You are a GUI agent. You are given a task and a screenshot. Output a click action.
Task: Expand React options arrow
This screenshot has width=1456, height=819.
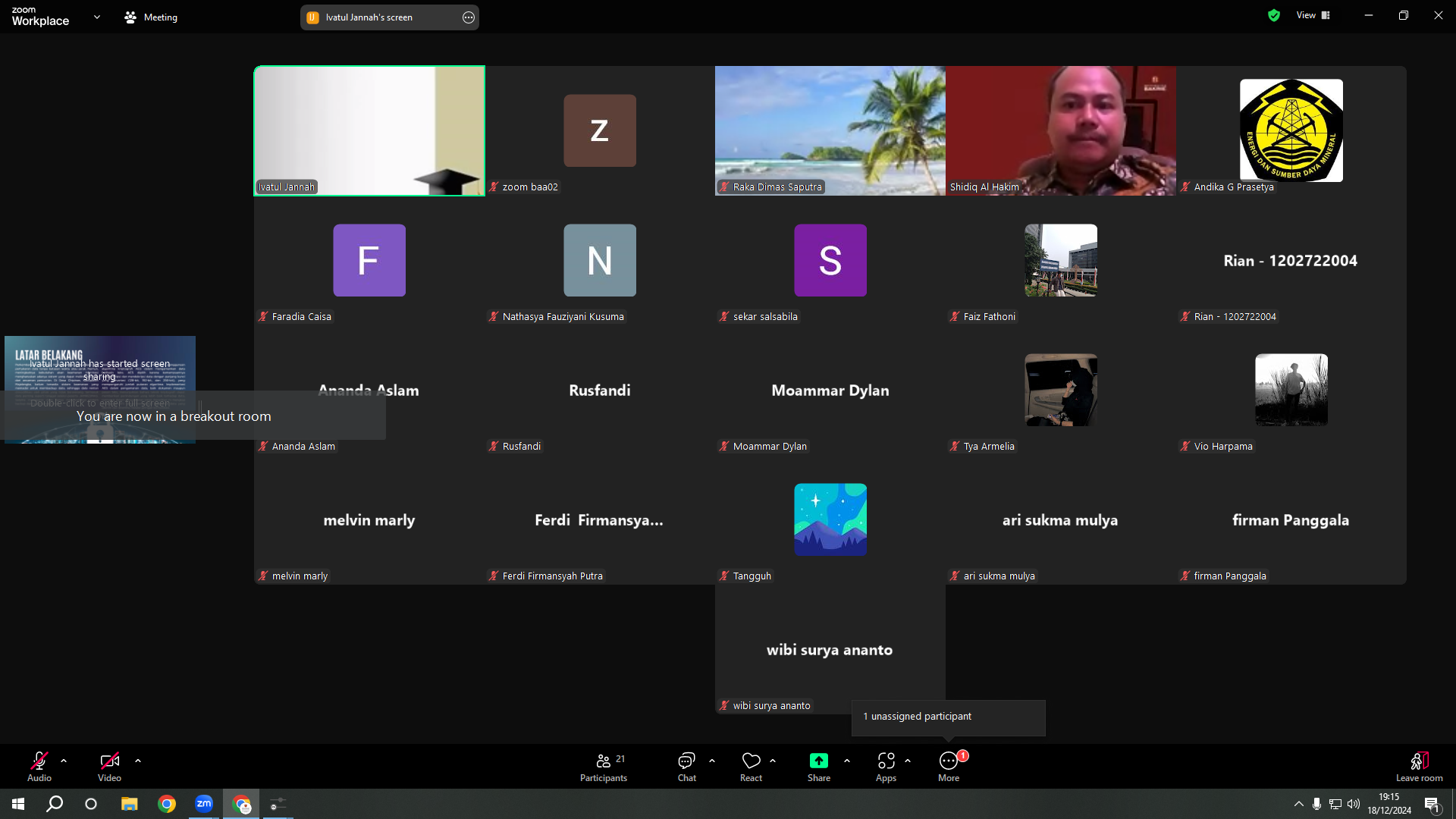pos(773,761)
